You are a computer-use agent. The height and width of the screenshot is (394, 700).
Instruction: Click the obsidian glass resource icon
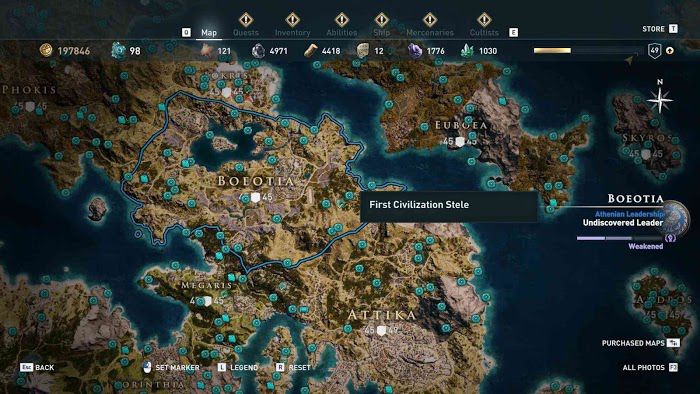415,51
